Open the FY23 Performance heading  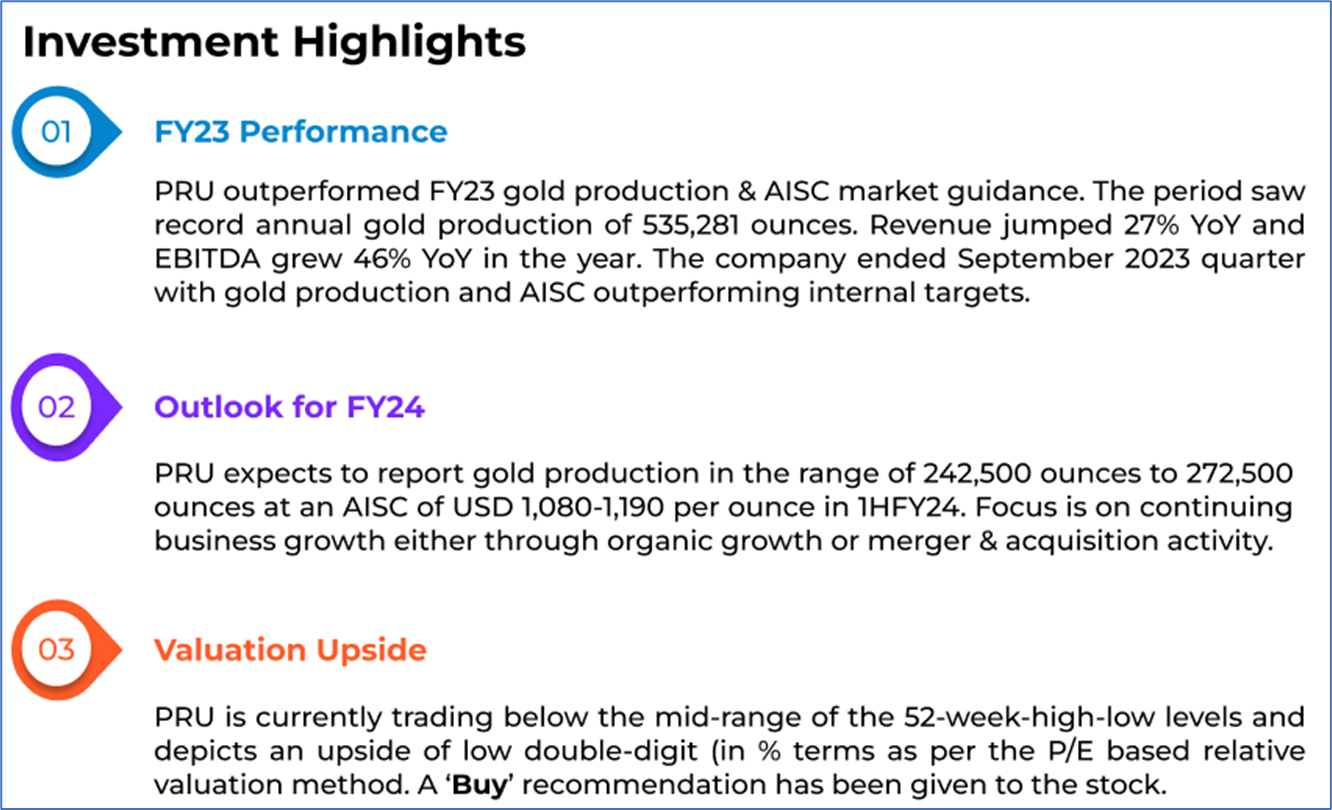coord(301,131)
